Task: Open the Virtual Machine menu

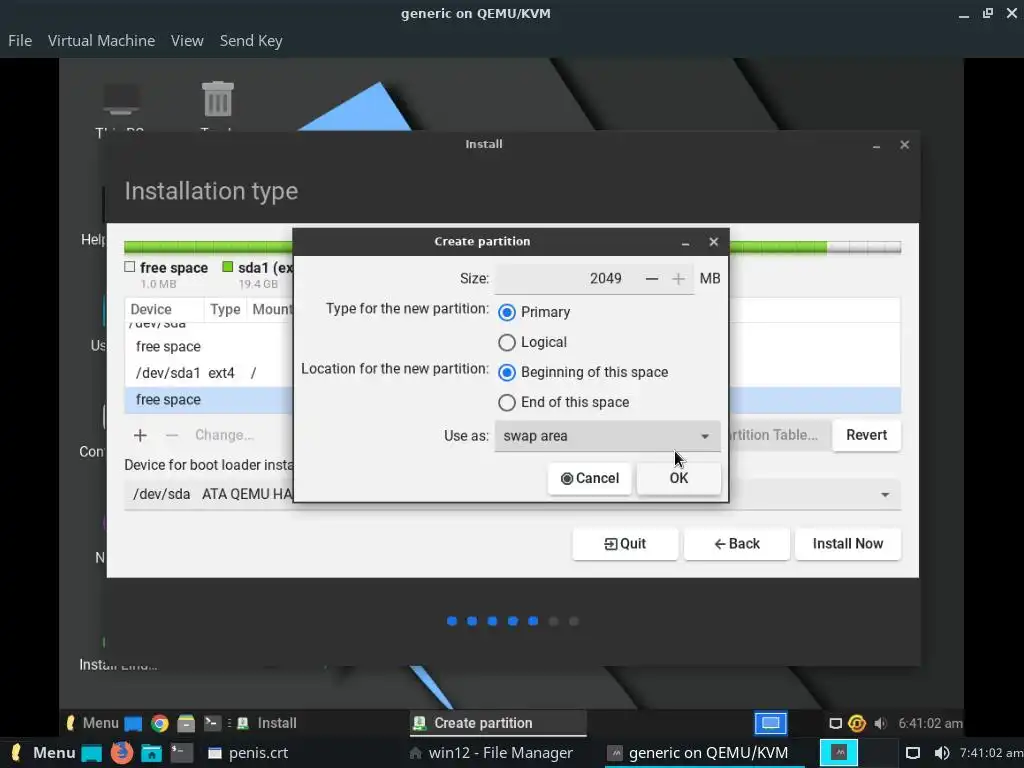Action: pos(101,40)
